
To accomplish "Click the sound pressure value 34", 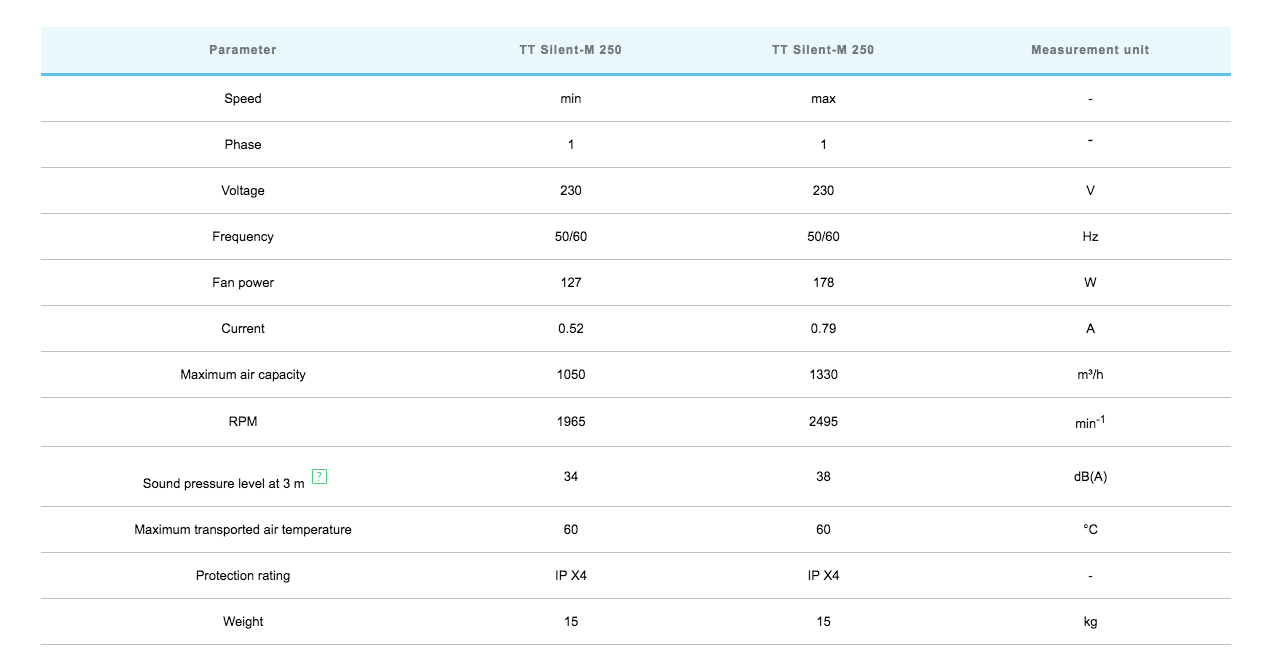I will (571, 477).
